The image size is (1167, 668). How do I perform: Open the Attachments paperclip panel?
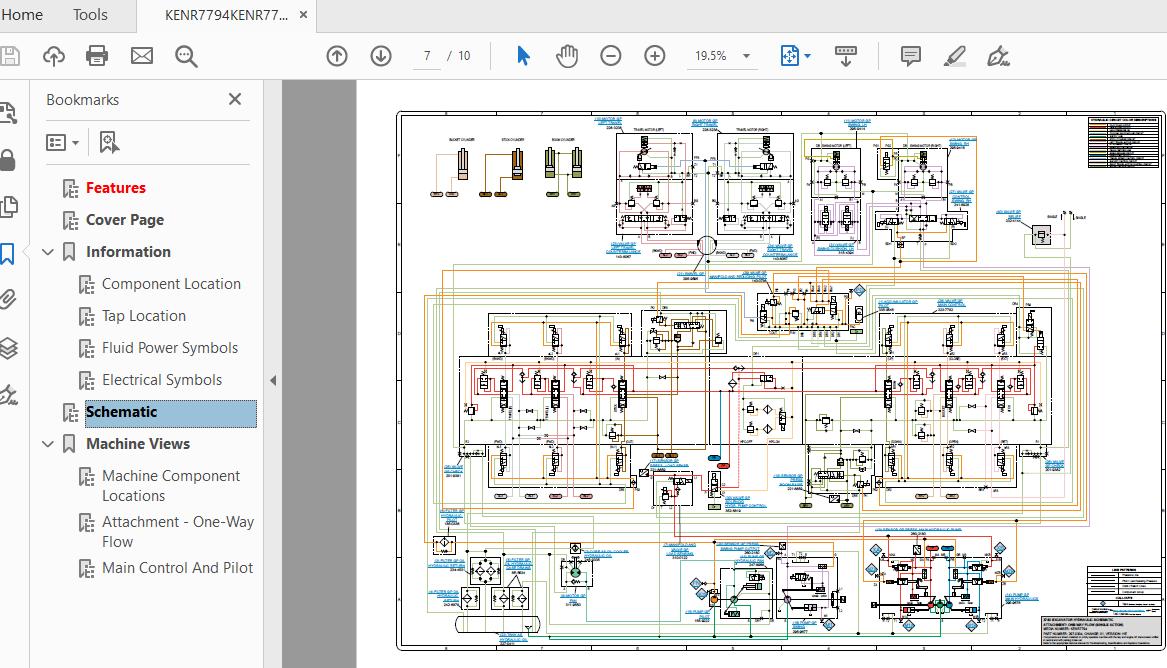coord(7,300)
